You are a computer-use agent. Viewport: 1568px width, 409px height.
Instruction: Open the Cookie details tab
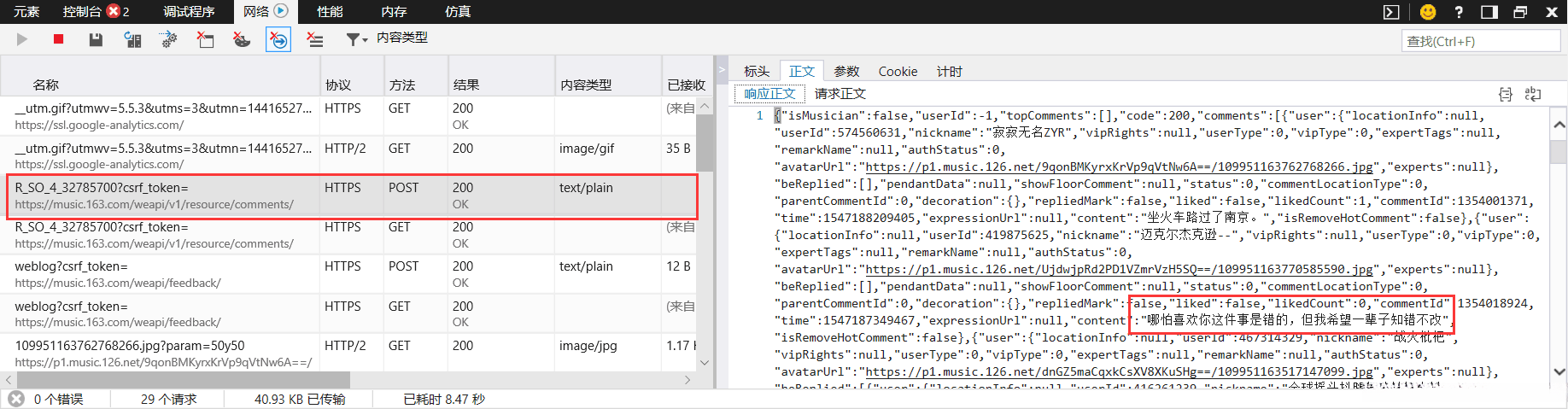898,71
